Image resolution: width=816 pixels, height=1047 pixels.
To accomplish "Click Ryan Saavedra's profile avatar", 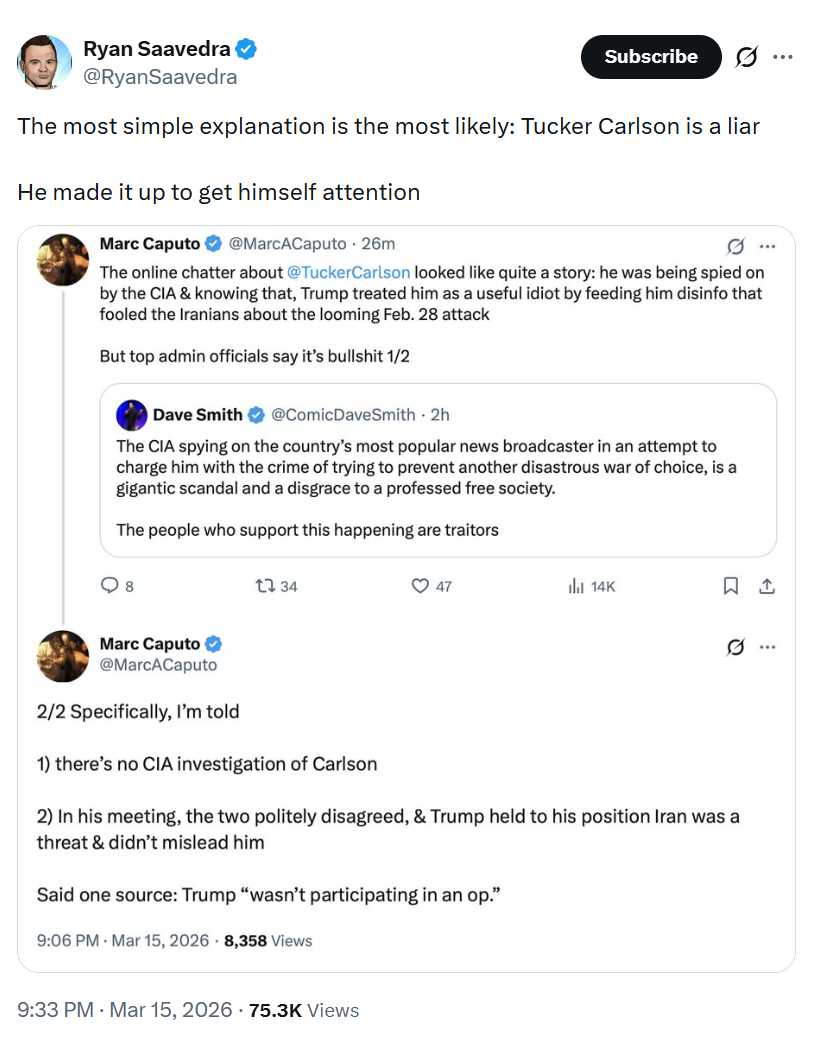I will pos(45,61).
